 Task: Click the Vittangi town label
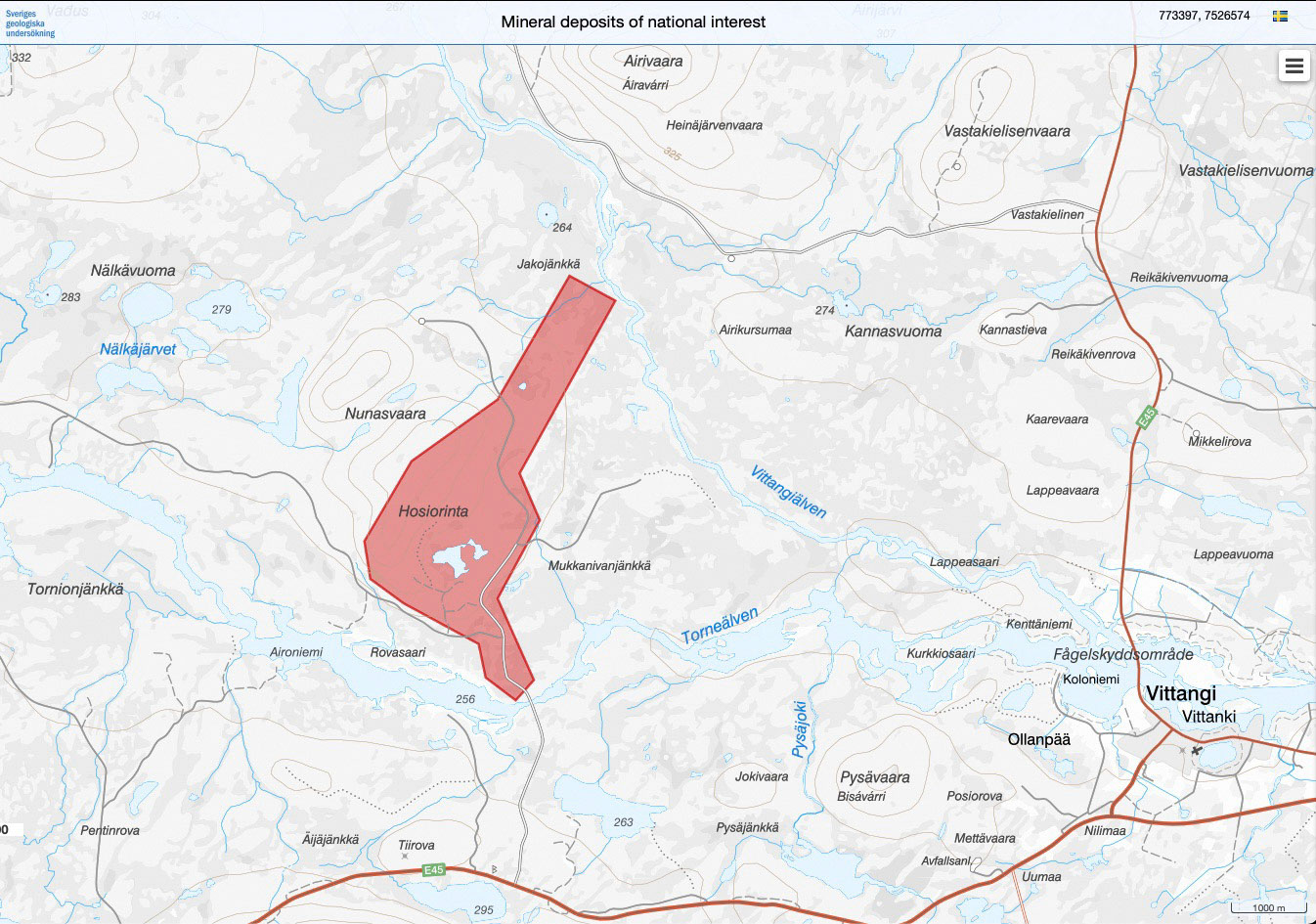coord(1180,694)
